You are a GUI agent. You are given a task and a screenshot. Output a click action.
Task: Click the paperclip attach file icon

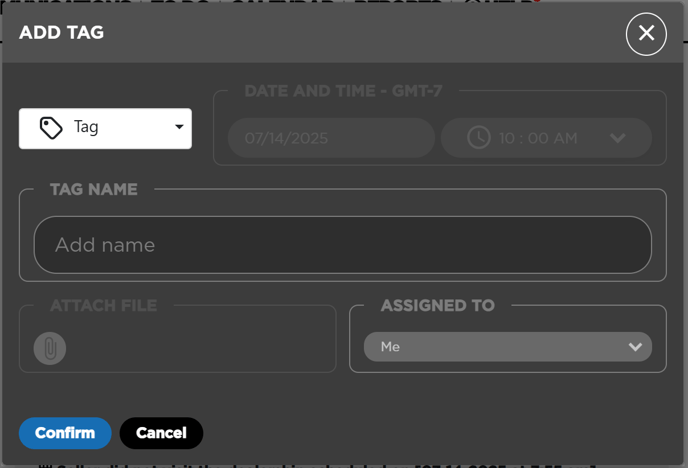pos(50,348)
